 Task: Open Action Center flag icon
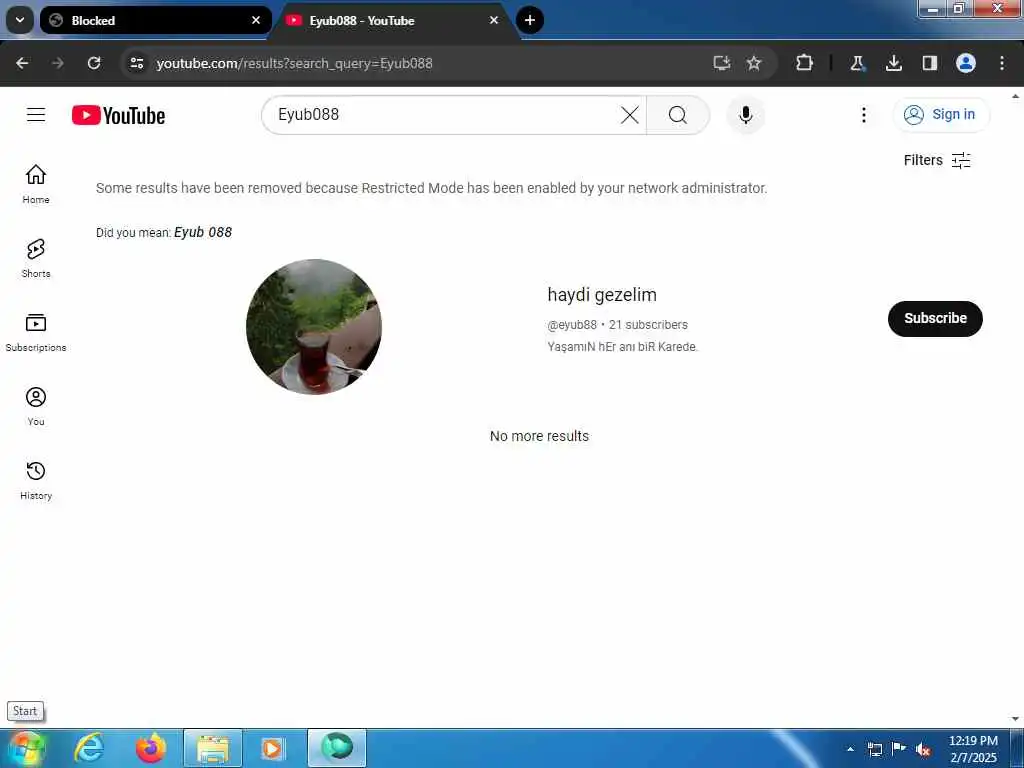[899, 749]
